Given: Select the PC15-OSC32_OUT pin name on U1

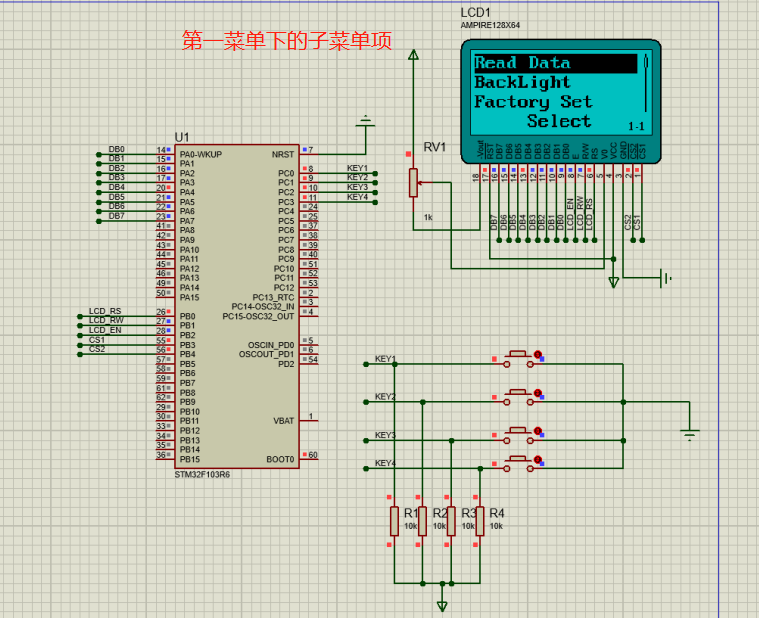Looking at the screenshot, I should 258,317.
